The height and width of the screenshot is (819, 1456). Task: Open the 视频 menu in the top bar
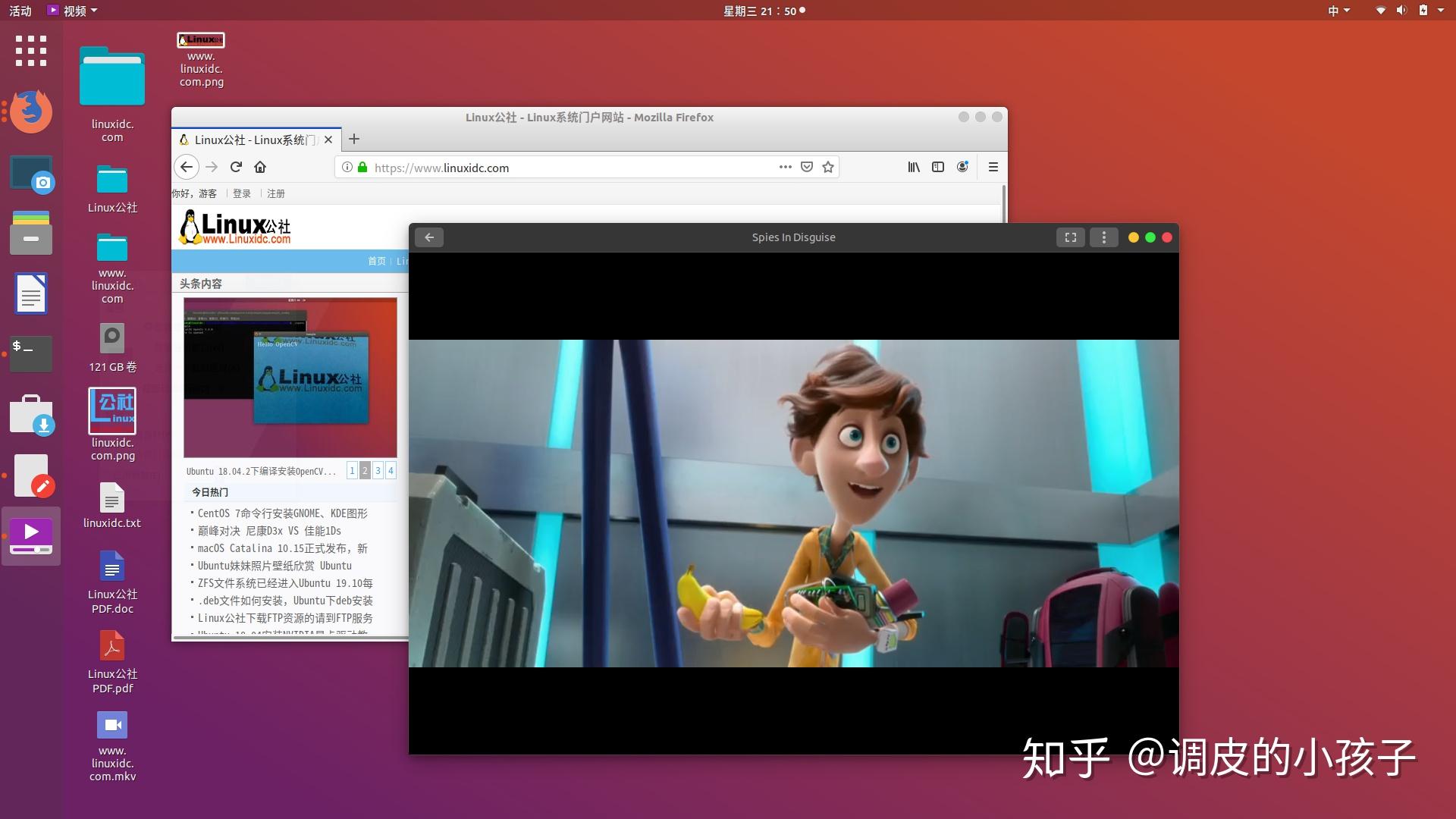(x=76, y=10)
